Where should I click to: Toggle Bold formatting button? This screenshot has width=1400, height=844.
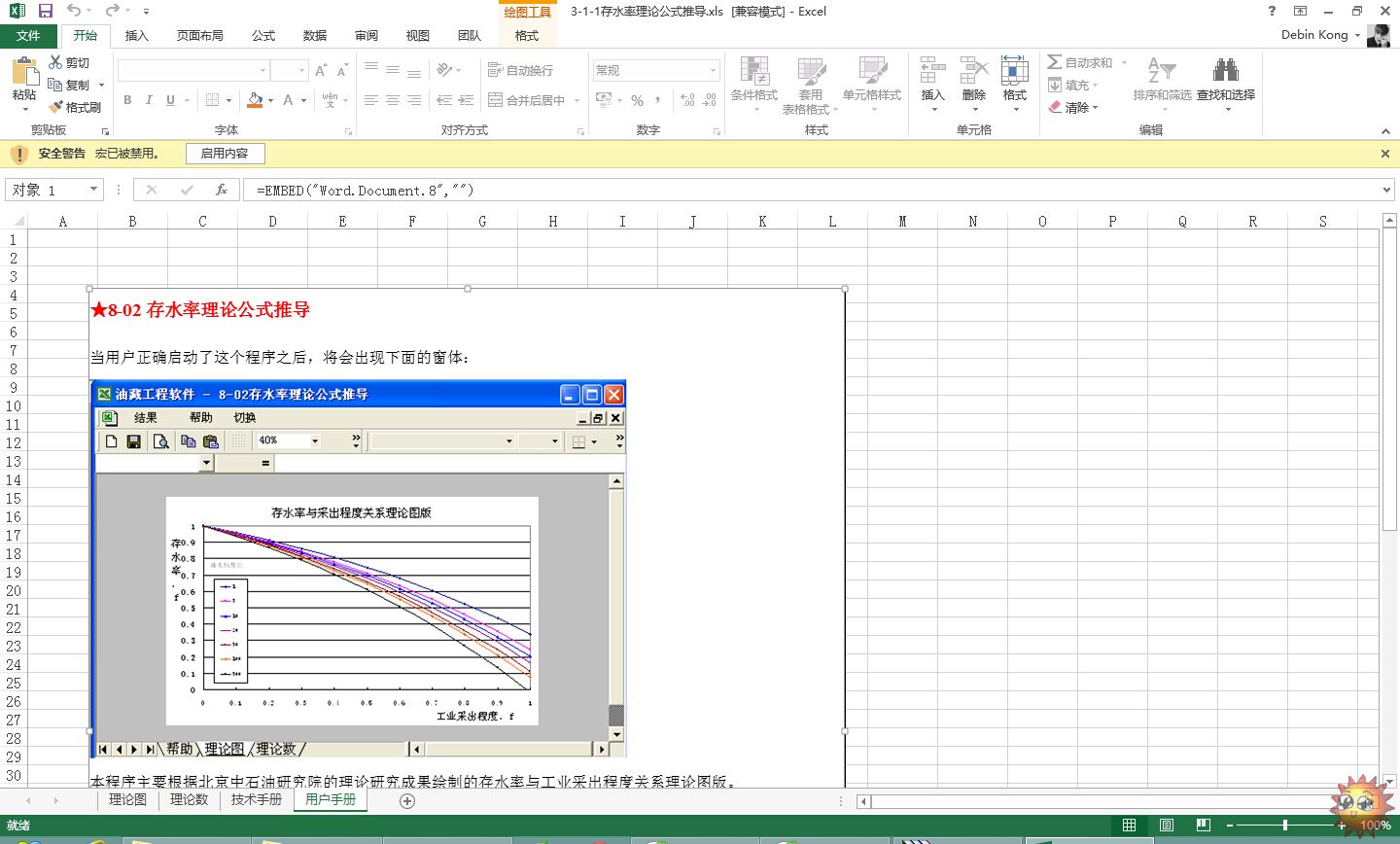click(127, 100)
